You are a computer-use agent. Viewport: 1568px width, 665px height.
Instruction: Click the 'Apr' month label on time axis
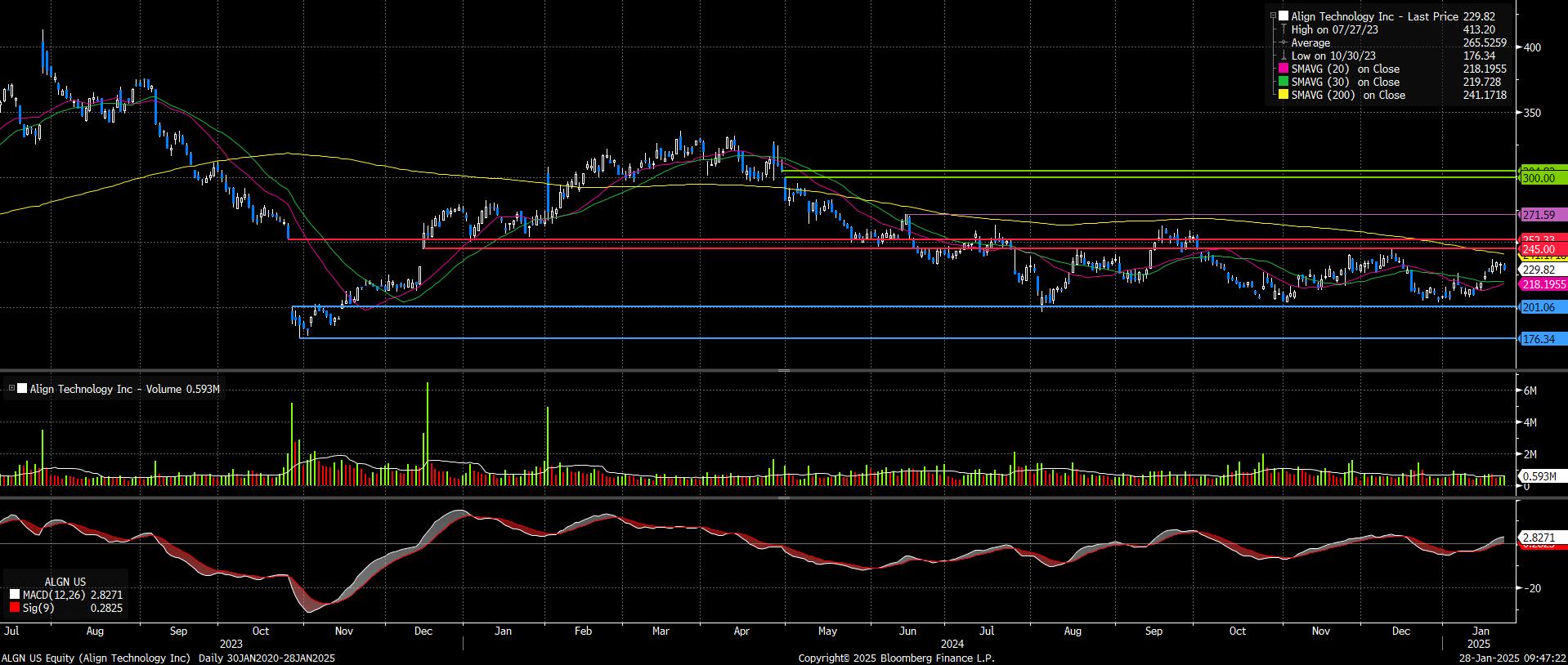tap(741, 631)
